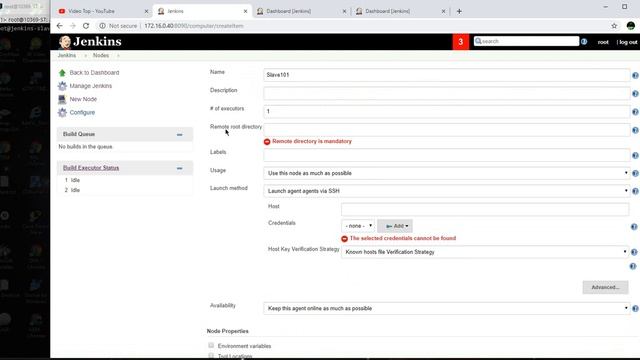640x360 pixels.
Task: Open search help icon beside search box
Action: (x=584, y=41)
